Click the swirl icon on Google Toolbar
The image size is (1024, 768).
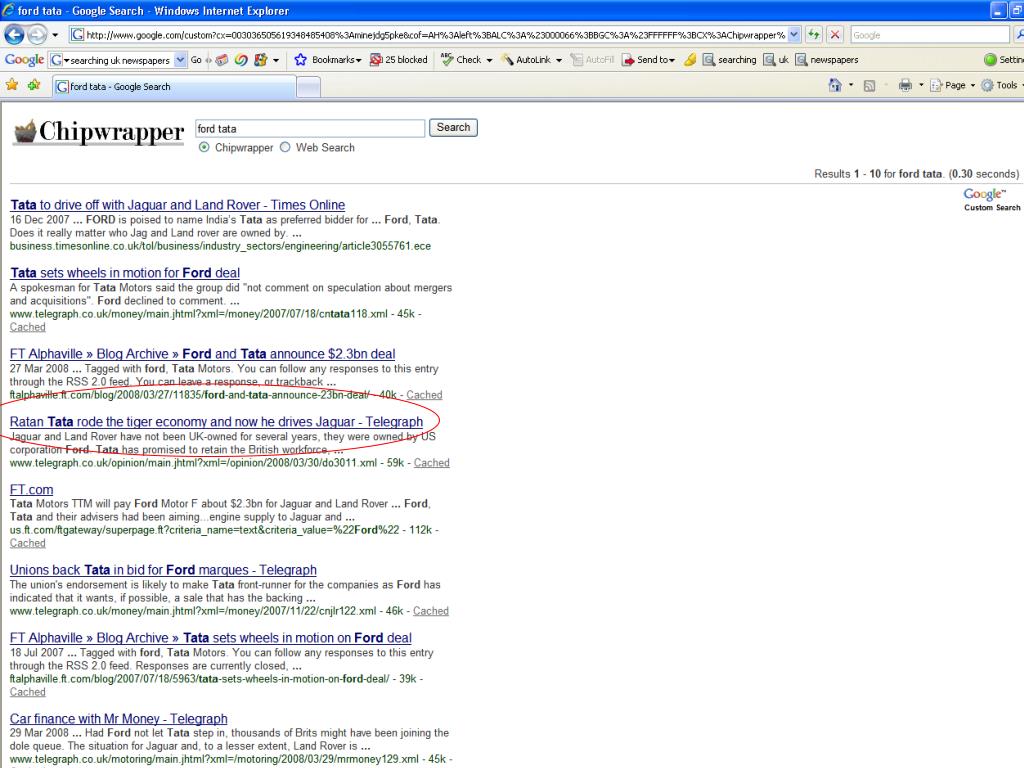[241, 60]
